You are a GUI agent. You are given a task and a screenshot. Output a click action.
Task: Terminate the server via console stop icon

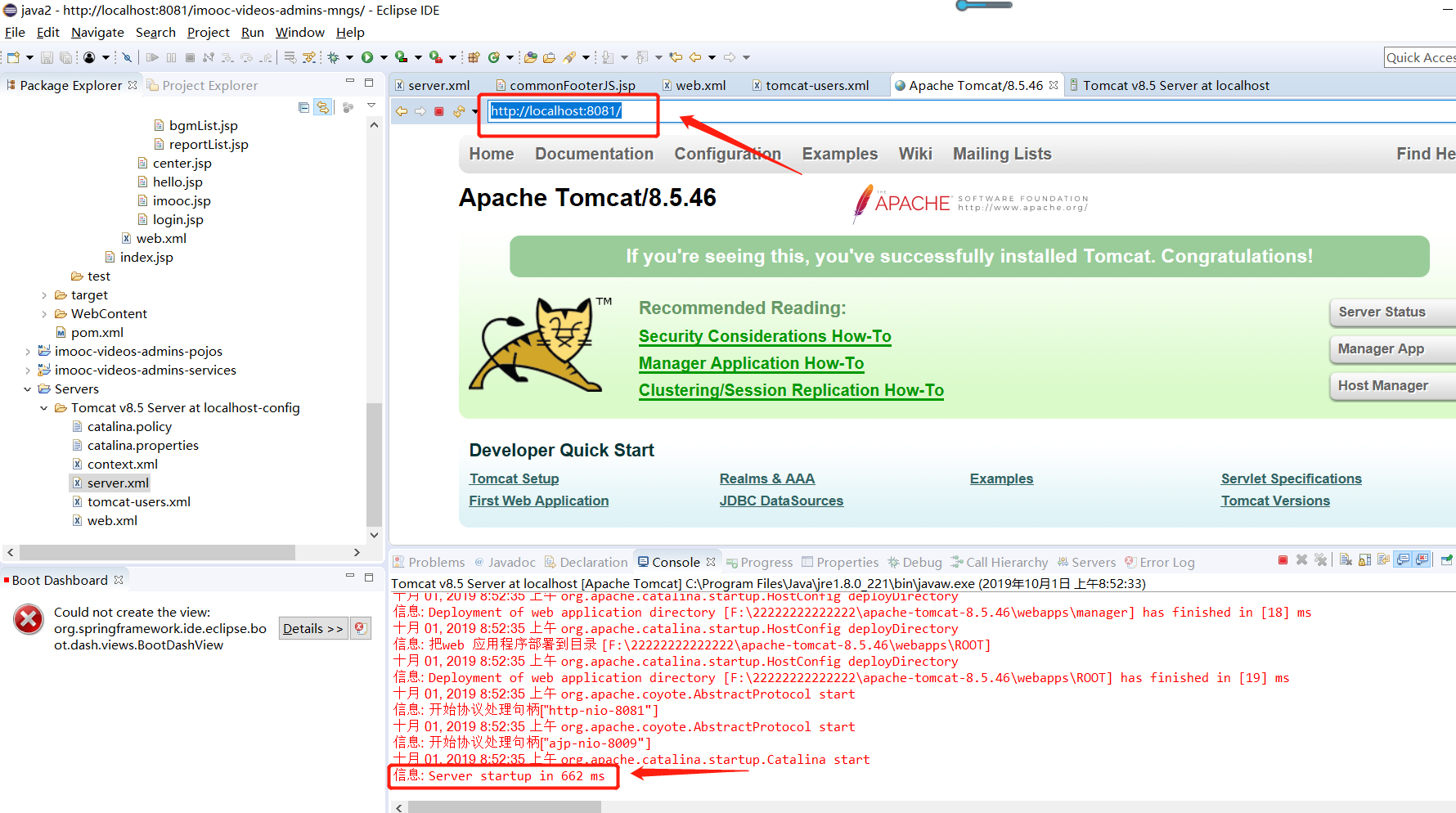(x=1283, y=560)
